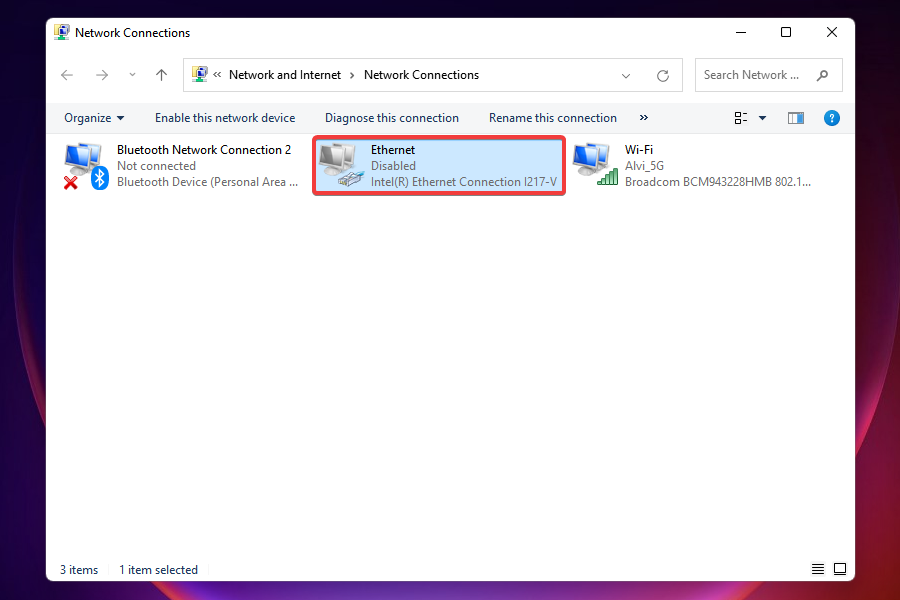Screen dimensions: 900x600
Task: Open the view options dropdown arrow
Action: [x=763, y=118]
